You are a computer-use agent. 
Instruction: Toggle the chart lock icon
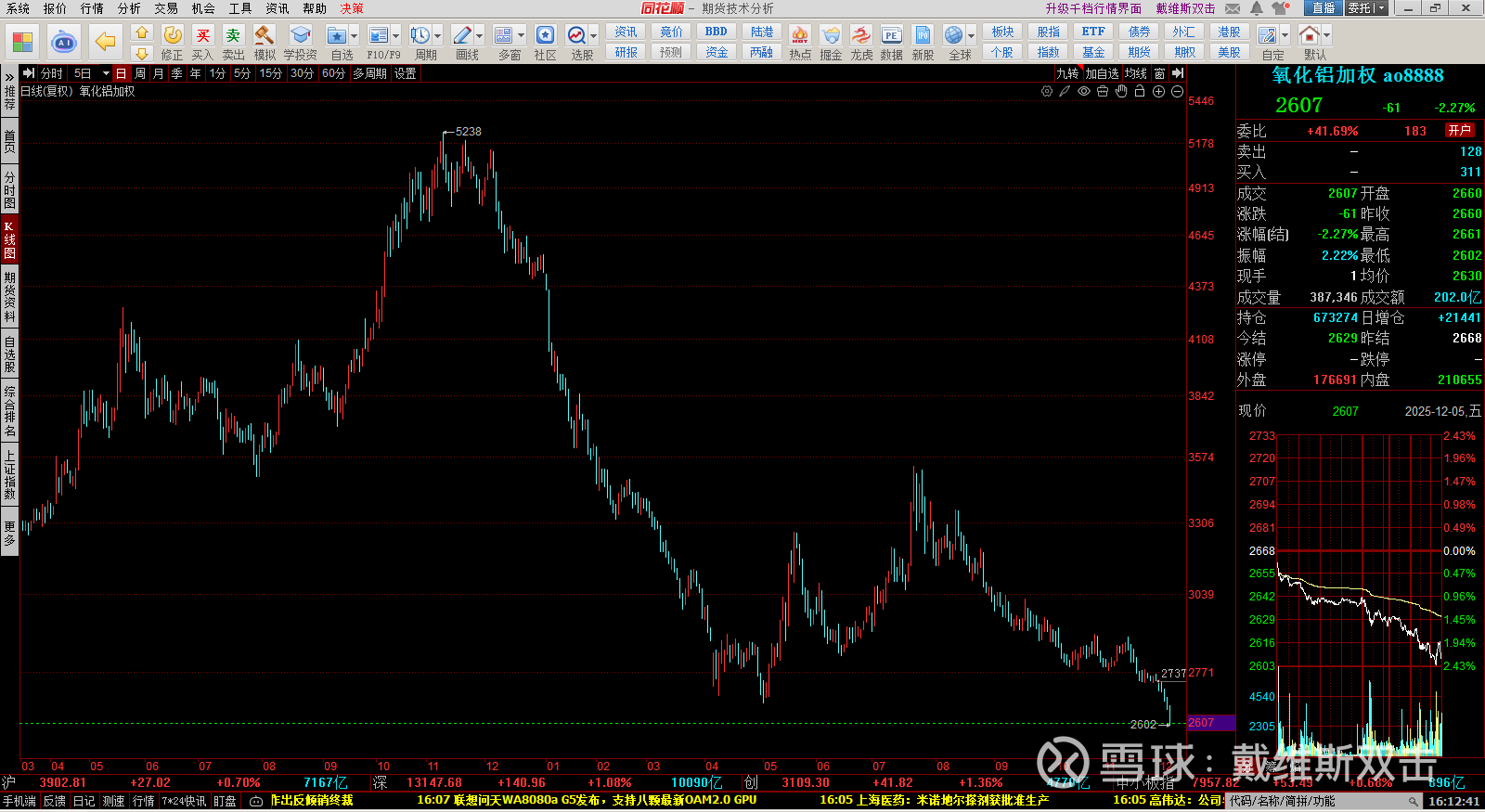pos(1140,91)
